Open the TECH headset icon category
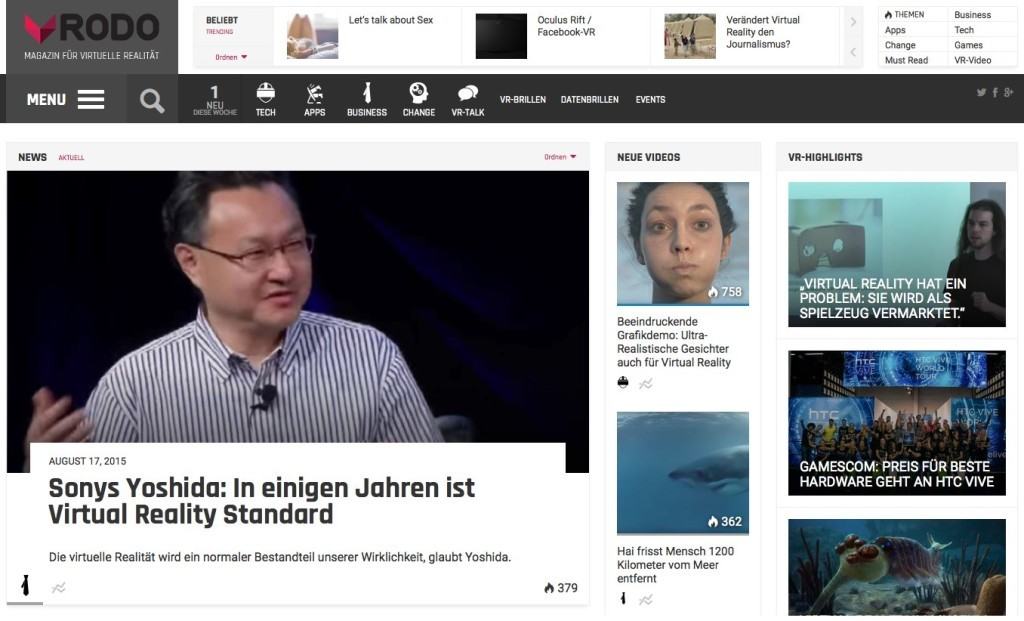 coord(265,99)
